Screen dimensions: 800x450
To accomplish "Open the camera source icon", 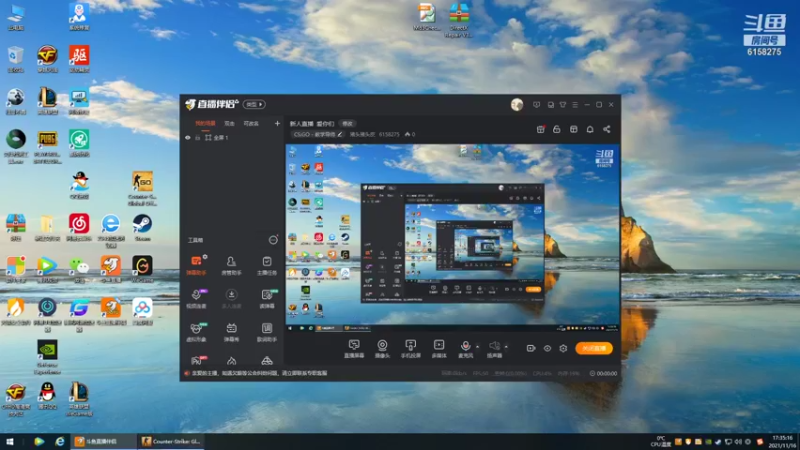I will pos(382,348).
